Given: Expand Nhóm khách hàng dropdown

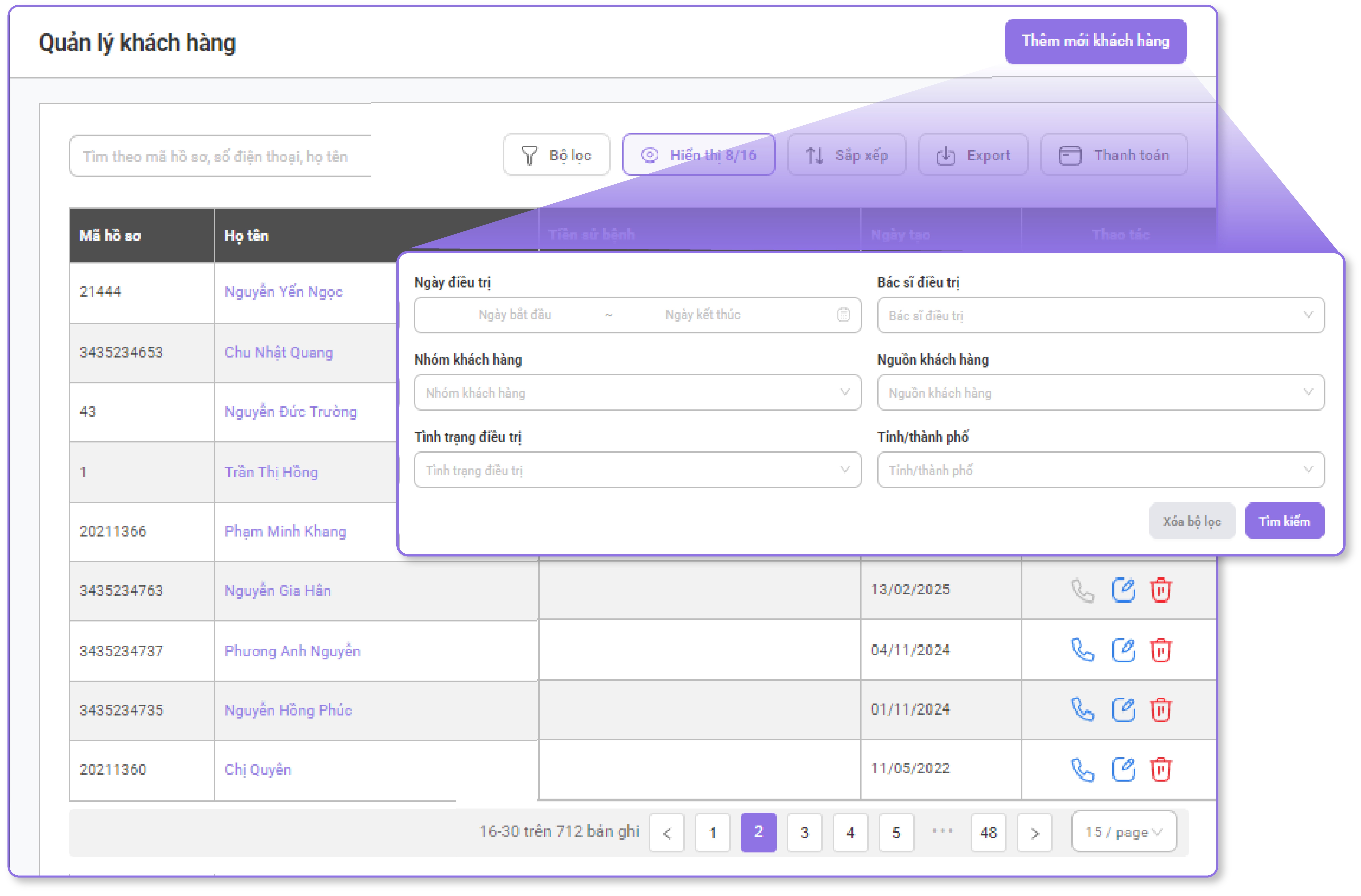Looking at the screenshot, I should (638, 393).
